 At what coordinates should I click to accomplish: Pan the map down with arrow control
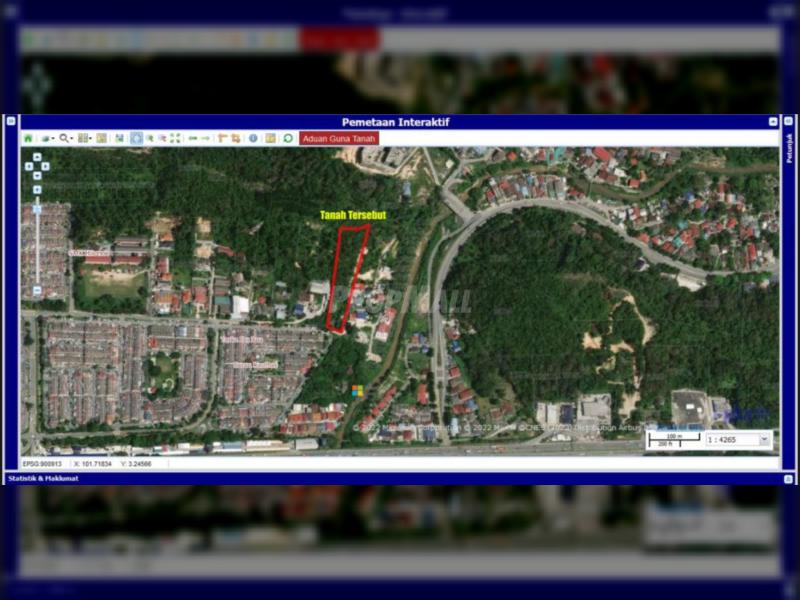click(37, 175)
